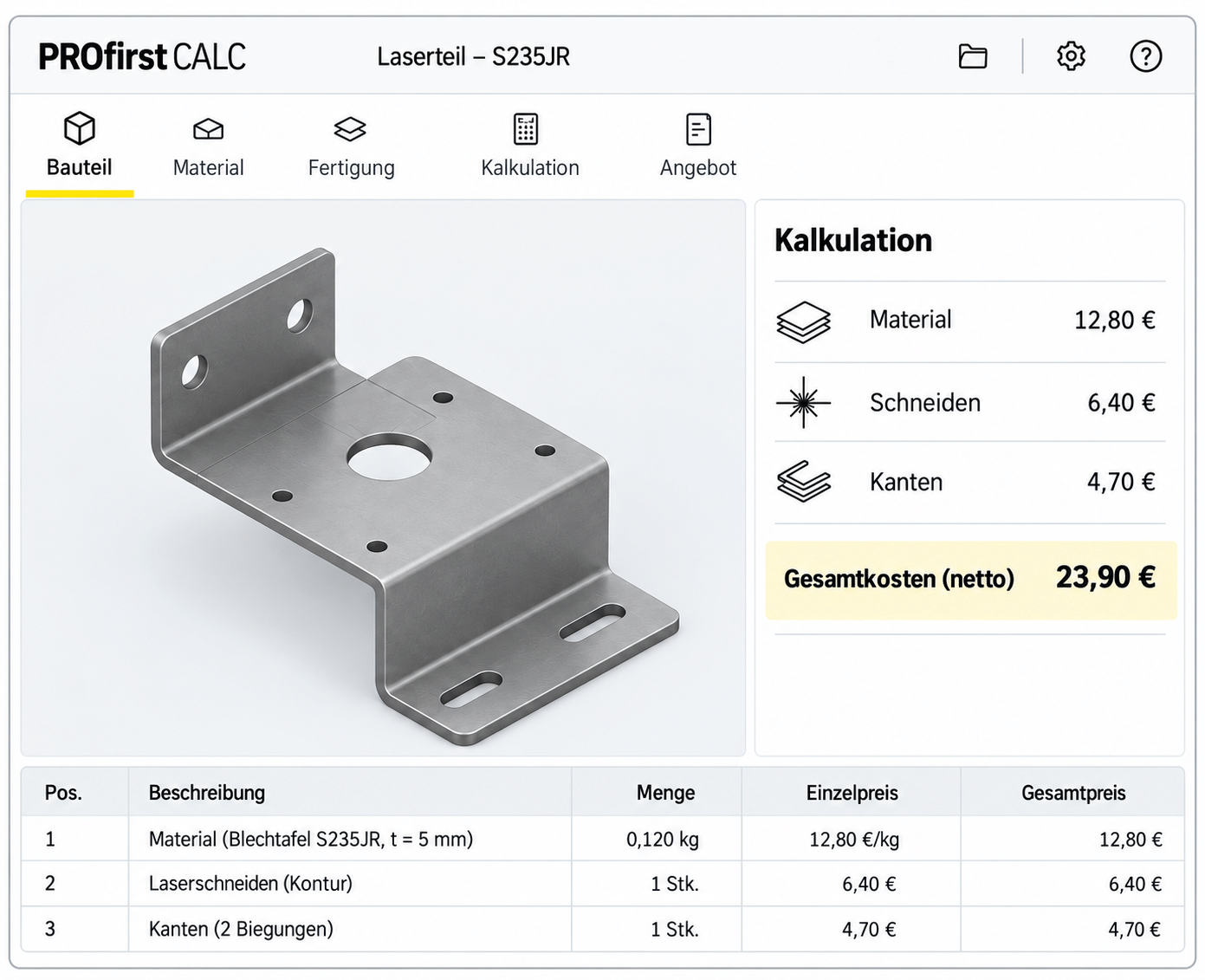Screen dimensions: 1205x980
Task: Click position number 1 in table
Action: click(50, 840)
